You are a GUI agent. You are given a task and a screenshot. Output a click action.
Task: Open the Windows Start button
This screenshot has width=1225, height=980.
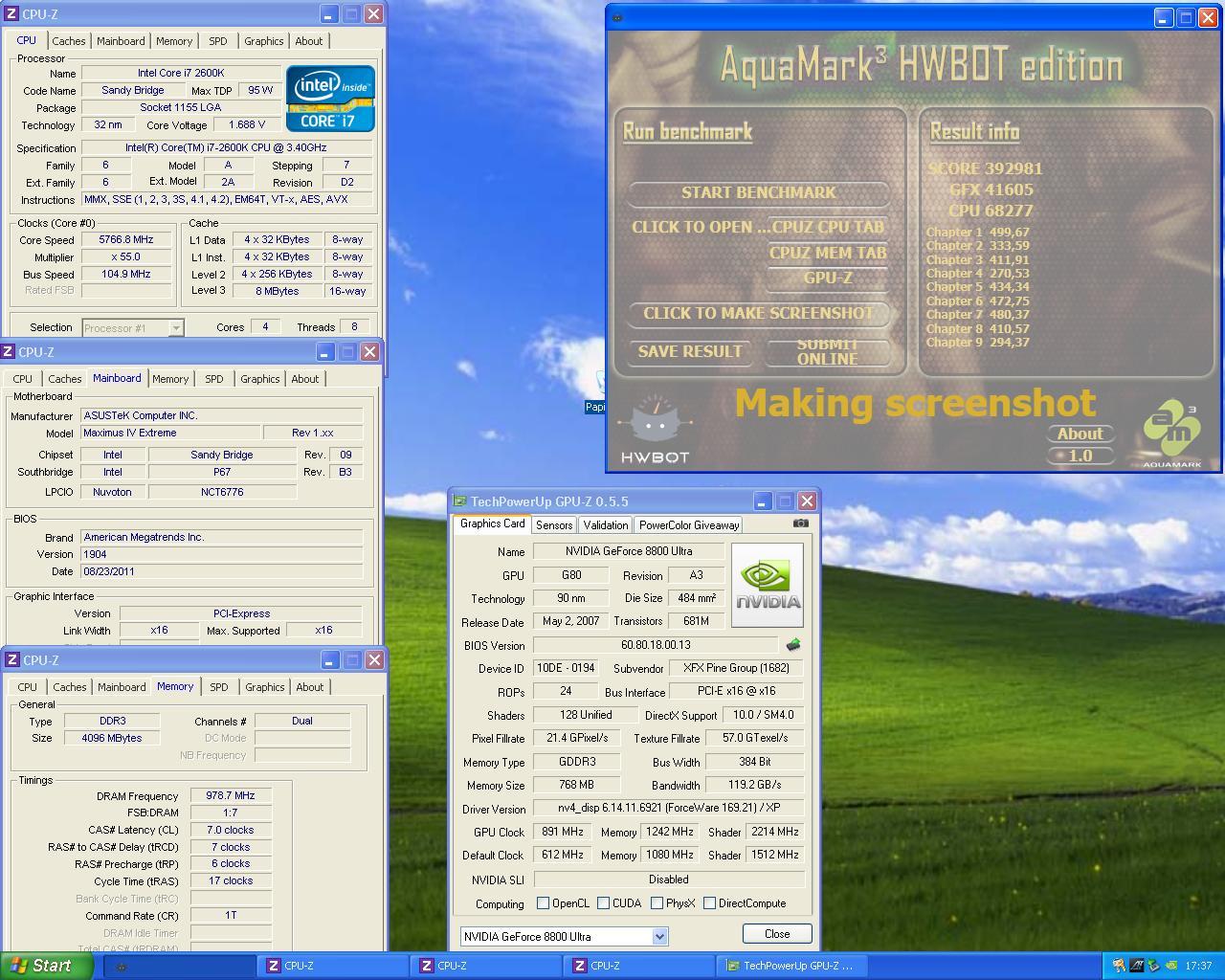pos(47,966)
